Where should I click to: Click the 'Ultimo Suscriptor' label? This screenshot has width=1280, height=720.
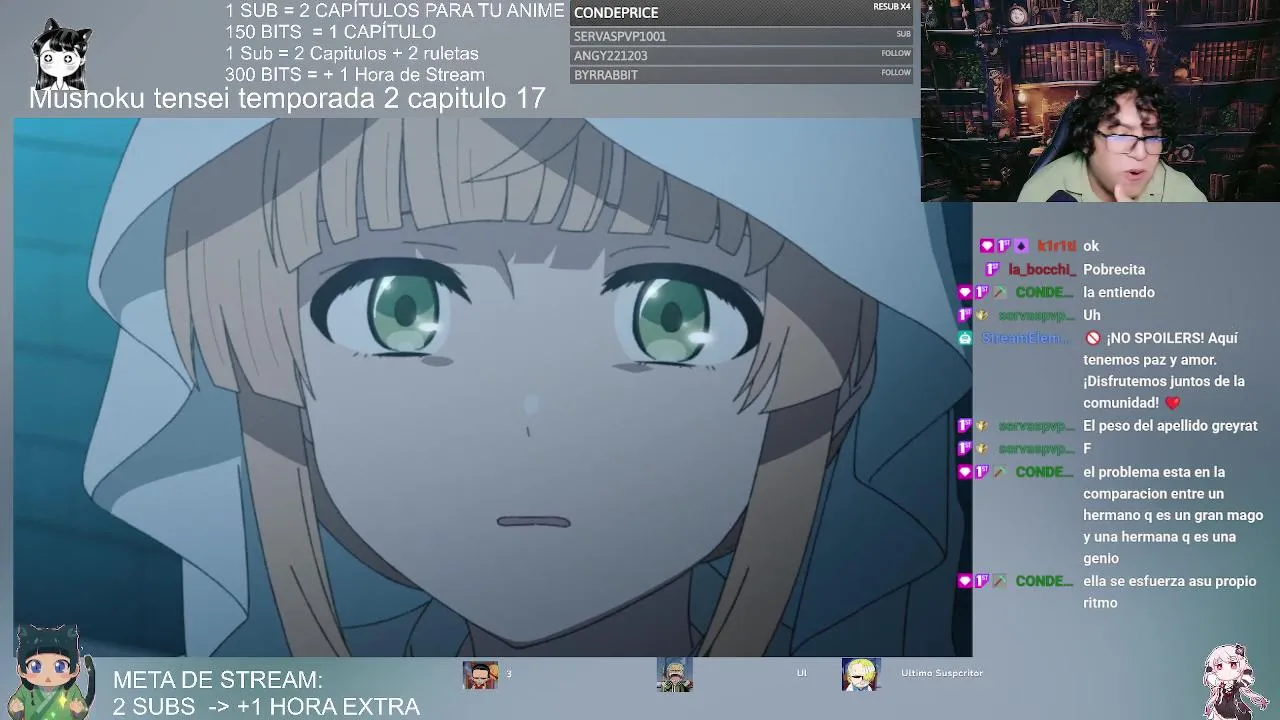coord(942,673)
